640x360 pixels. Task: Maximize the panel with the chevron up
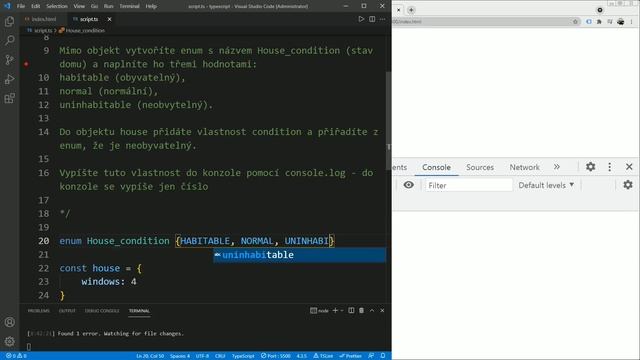372,311
